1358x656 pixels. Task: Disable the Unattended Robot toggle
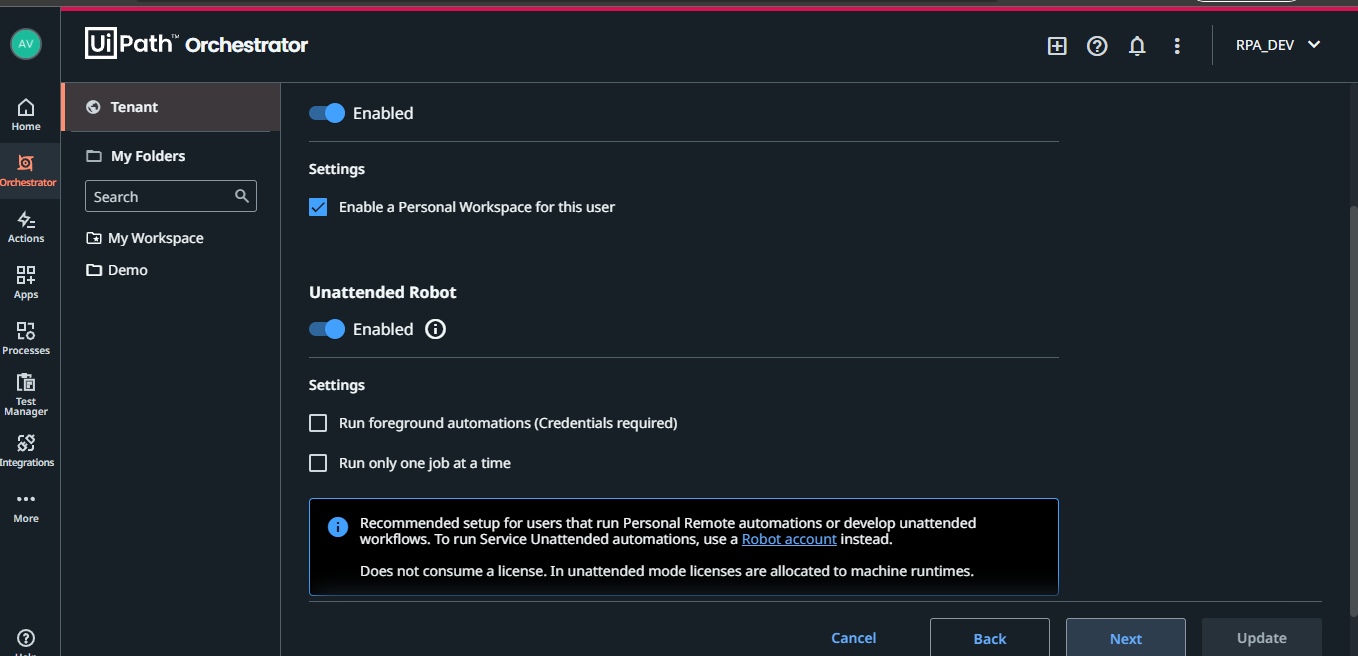[x=327, y=329]
